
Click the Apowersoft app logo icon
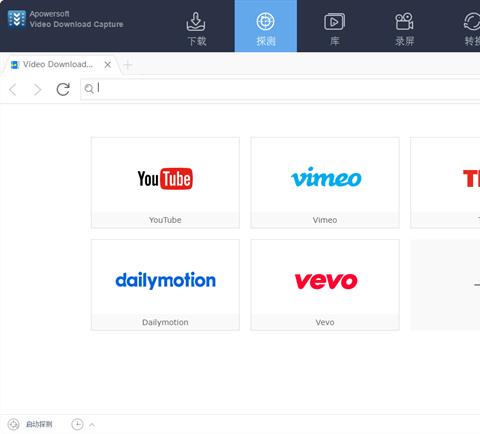[x=16, y=19]
